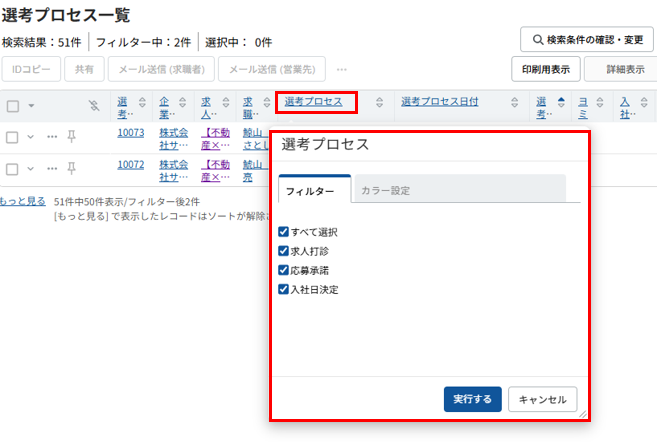Open the three-dot menu for row 10072
668x442 pixels.
point(52,168)
